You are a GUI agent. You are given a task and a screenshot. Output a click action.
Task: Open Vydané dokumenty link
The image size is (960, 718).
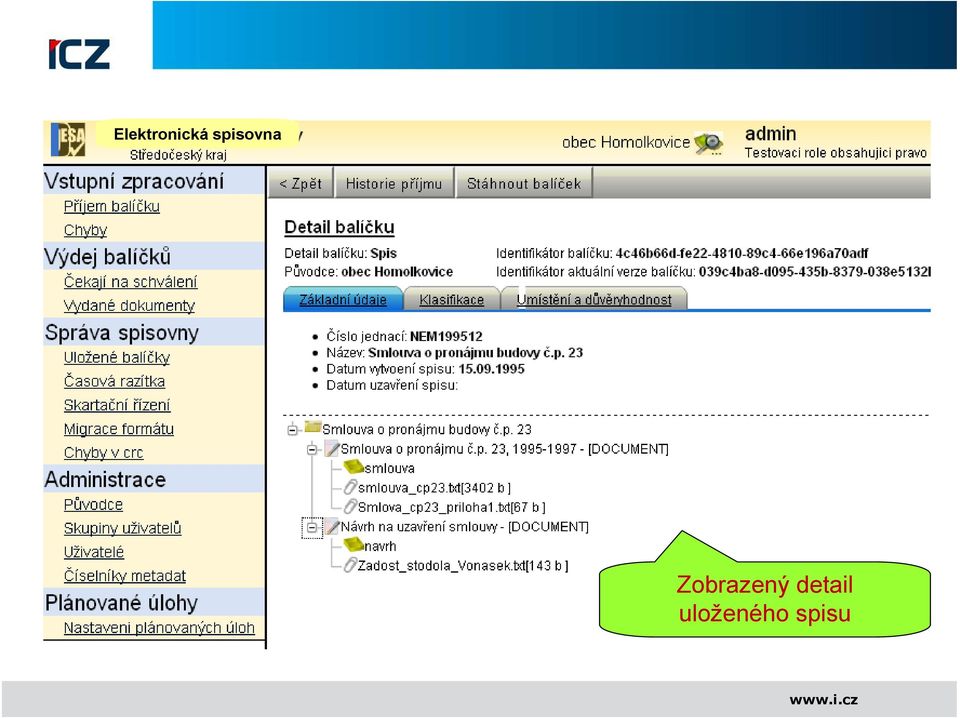coord(129,305)
